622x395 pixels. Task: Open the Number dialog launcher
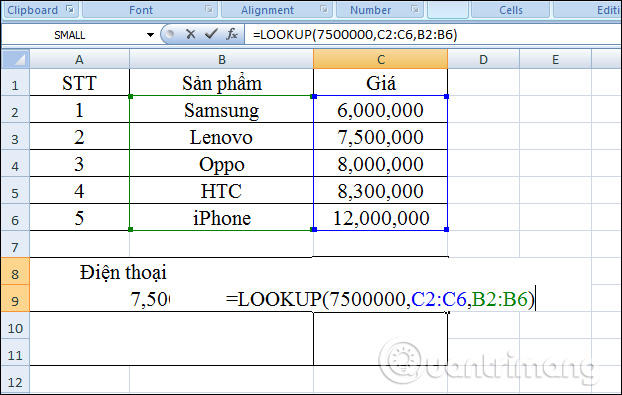pyautogui.click(x=415, y=9)
